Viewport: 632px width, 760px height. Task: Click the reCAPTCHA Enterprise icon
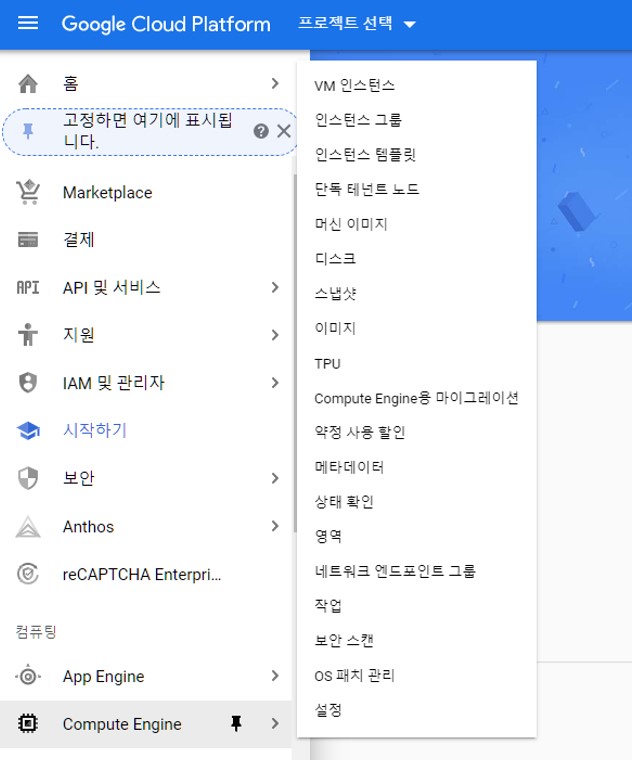28,574
